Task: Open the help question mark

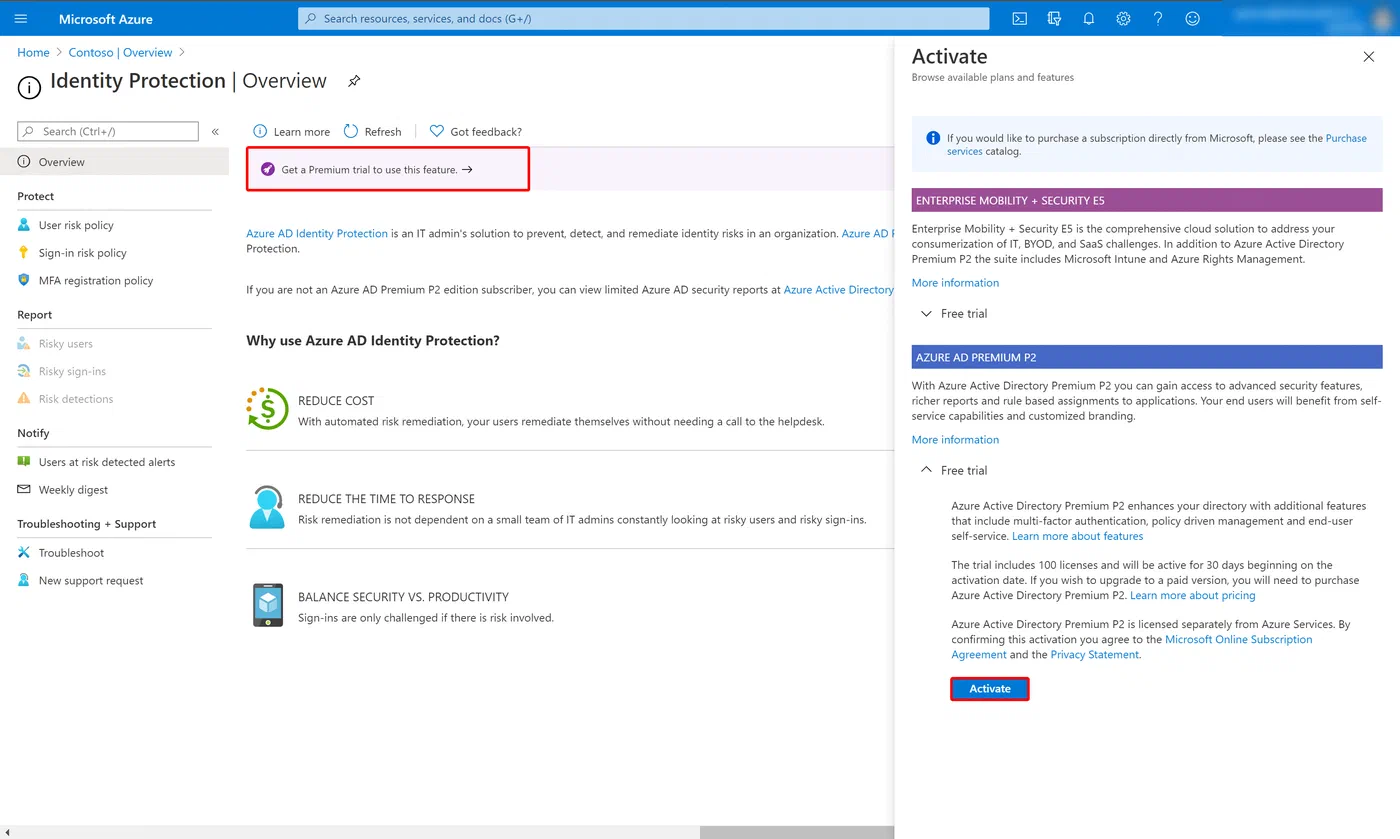Action: coord(1157,19)
